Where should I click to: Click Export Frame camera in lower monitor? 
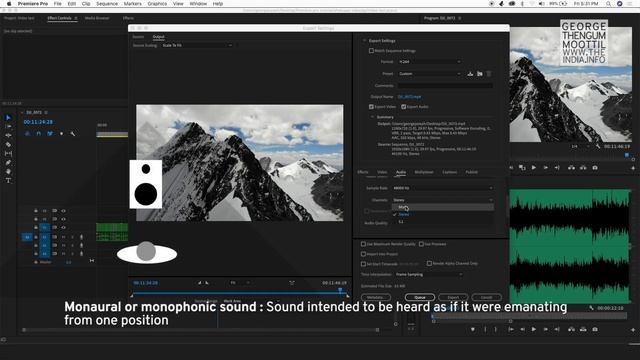[x=595, y=329]
